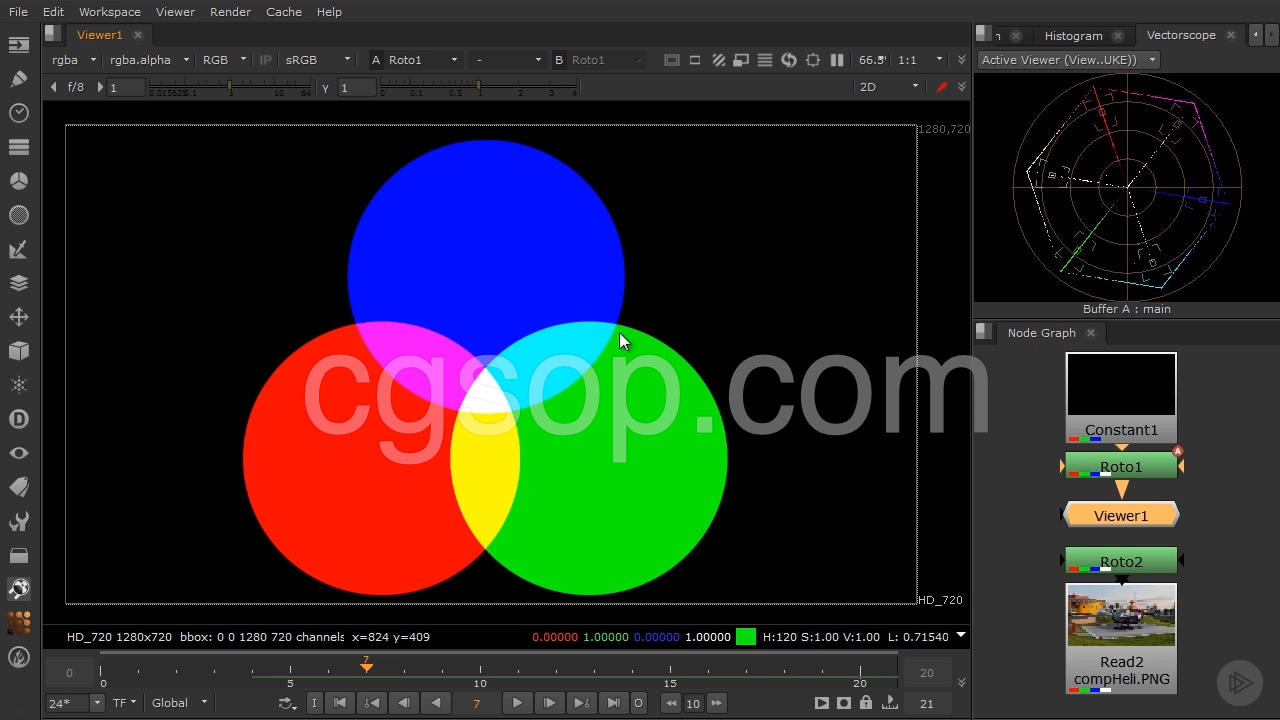Open the Deep nodes menu
The width and height of the screenshot is (1280, 720).
pyautogui.click(x=19, y=419)
